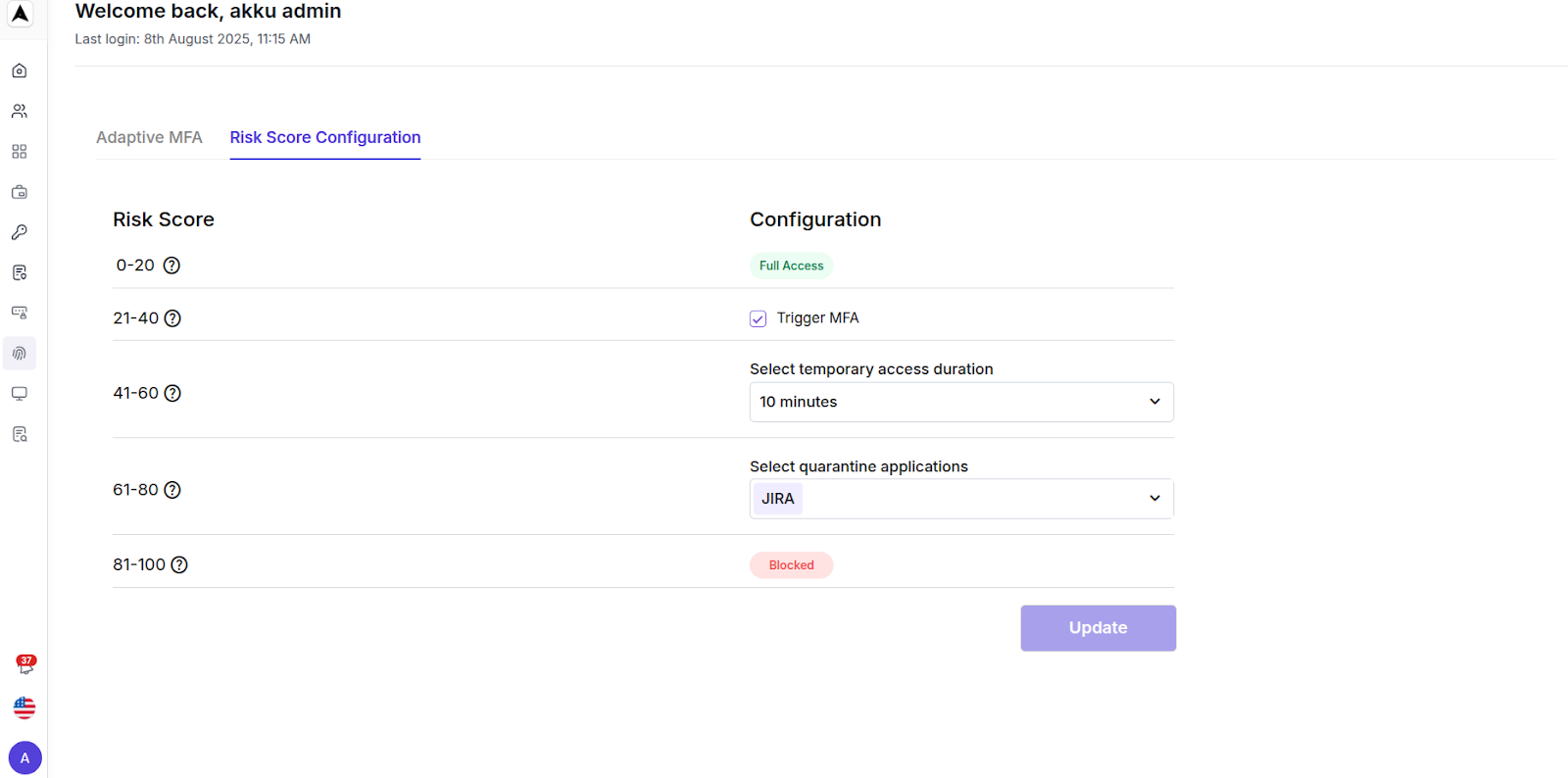Switch to the Adaptive MFA tab
Image resolution: width=1568 pixels, height=778 pixels.
click(x=149, y=137)
